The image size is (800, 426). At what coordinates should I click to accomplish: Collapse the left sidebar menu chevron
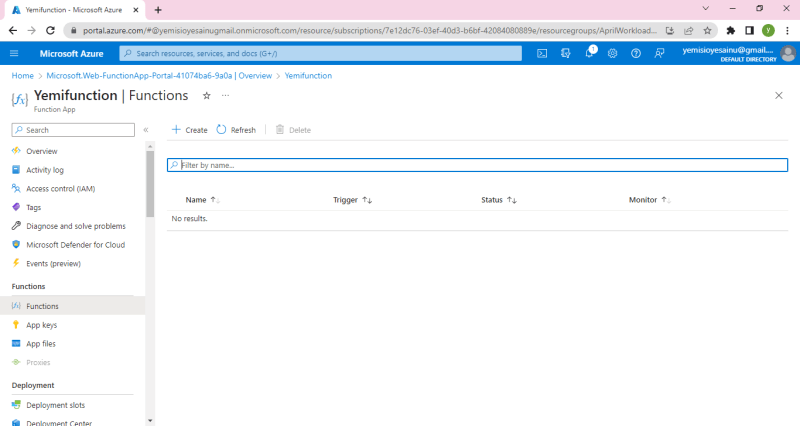[146, 130]
